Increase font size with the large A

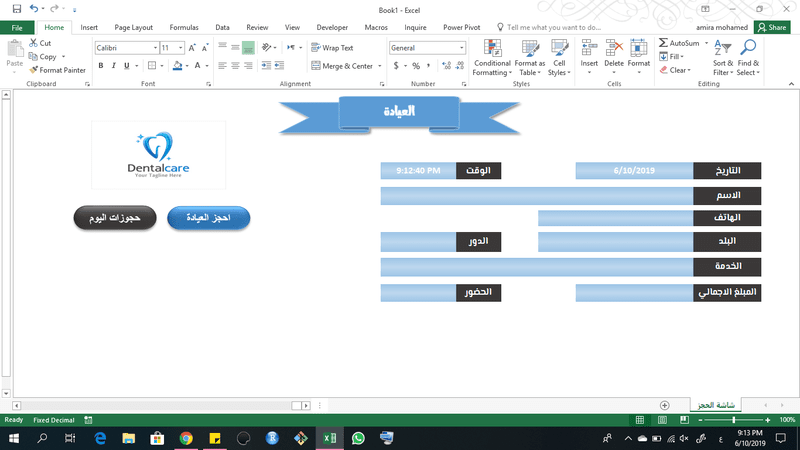pos(192,48)
